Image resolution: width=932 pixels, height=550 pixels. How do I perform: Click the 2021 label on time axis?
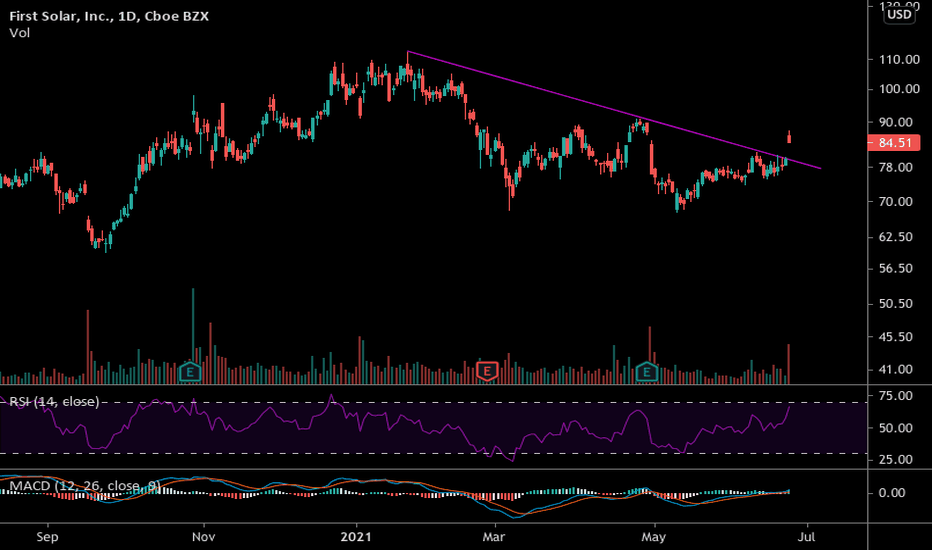356,537
